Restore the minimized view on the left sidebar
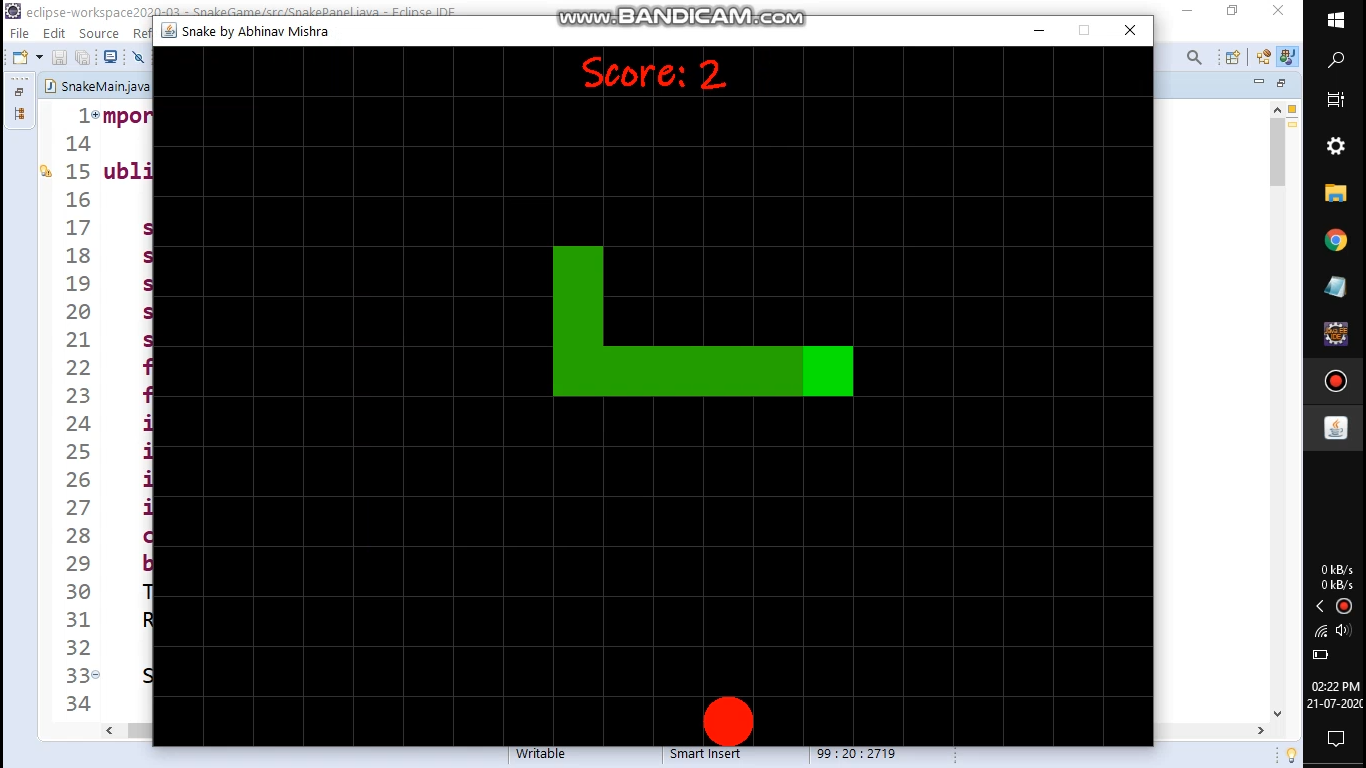 tap(18, 93)
